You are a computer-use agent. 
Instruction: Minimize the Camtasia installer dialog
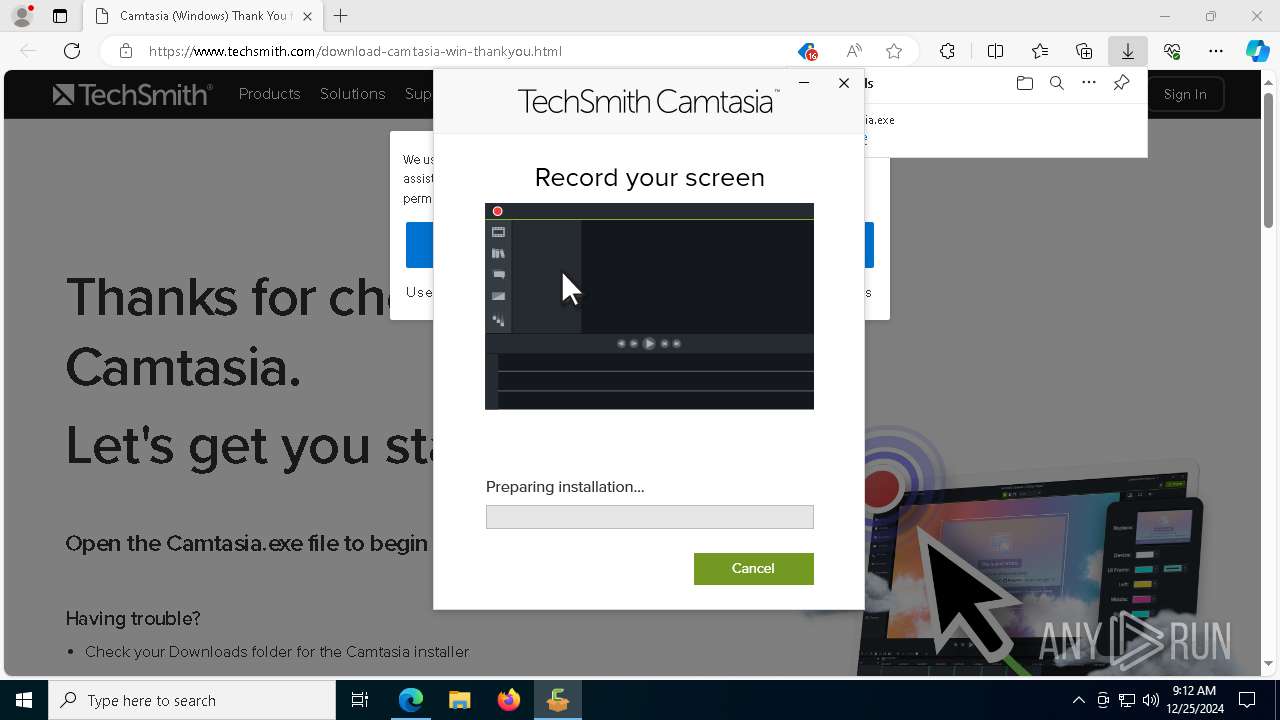click(804, 83)
